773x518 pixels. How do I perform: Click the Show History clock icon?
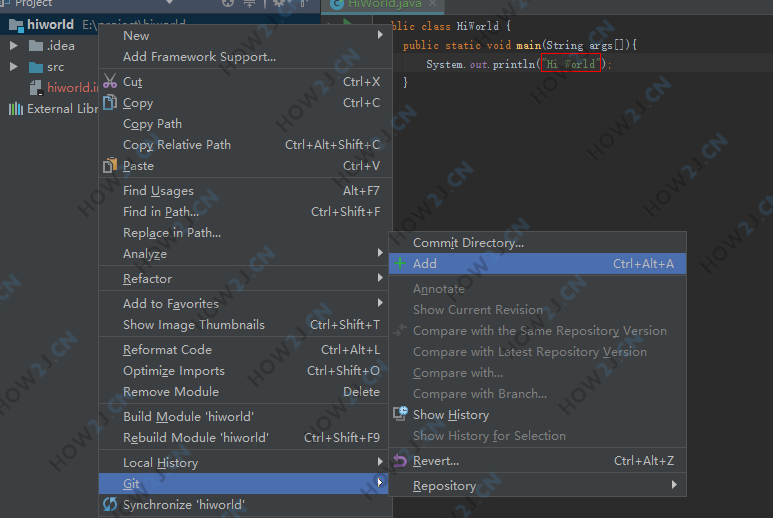click(x=400, y=414)
